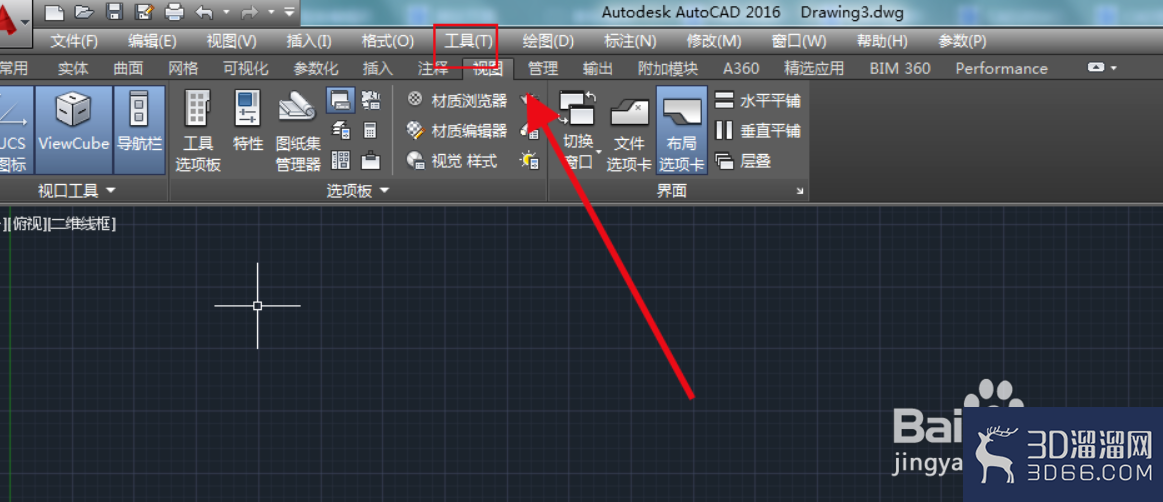Click the Open folder icon in quick access toolbar
The width and height of the screenshot is (1163, 502).
click(x=83, y=12)
